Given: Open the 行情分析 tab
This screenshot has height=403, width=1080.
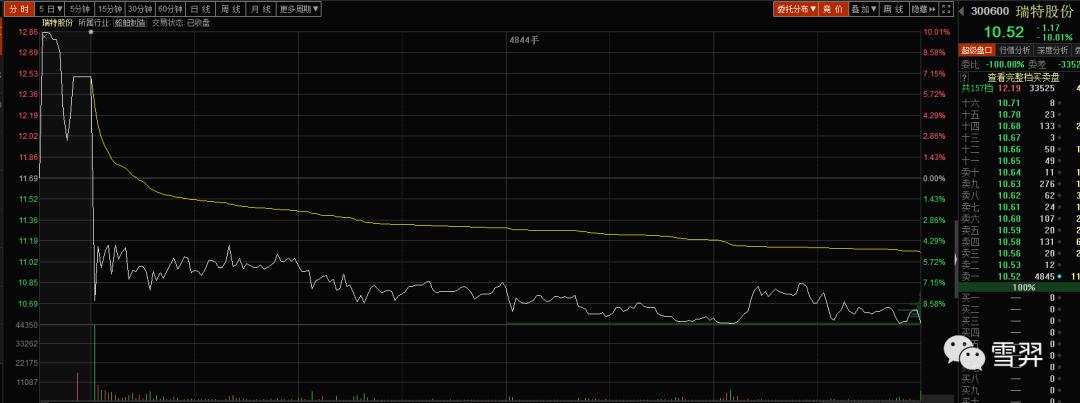Looking at the screenshot, I should click(x=1014, y=50).
